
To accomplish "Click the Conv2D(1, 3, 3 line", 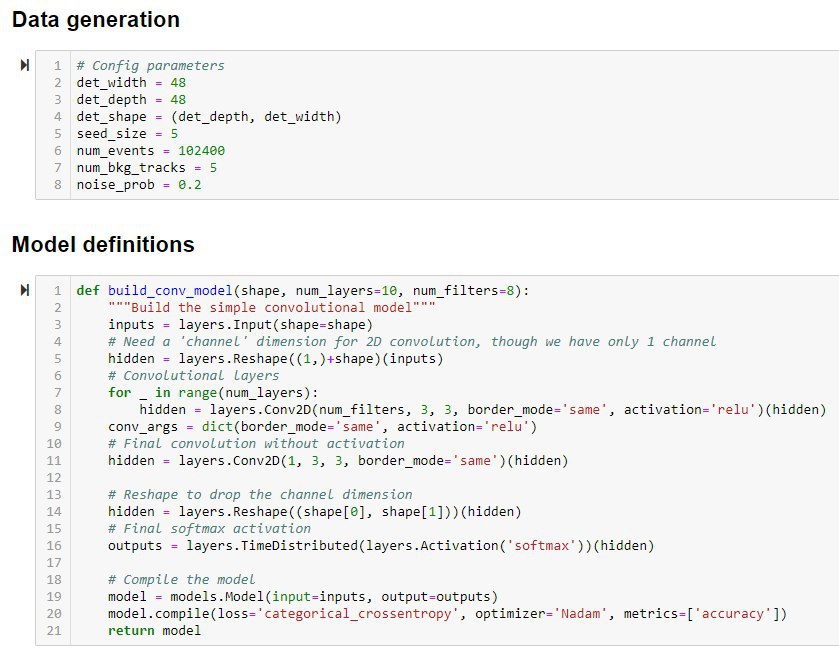I will click(x=338, y=461).
